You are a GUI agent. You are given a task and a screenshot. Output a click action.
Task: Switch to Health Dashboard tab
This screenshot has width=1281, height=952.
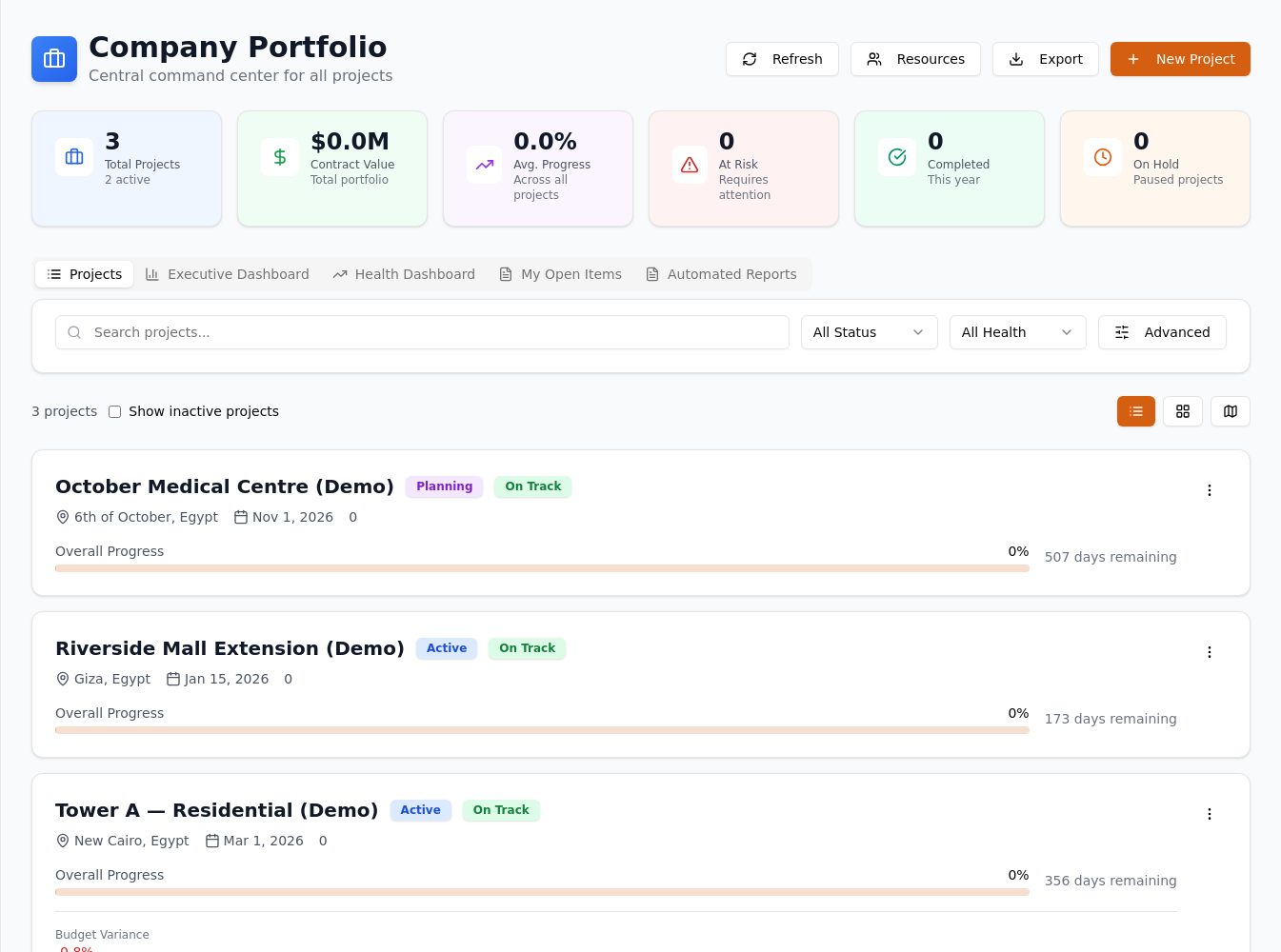point(404,274)
